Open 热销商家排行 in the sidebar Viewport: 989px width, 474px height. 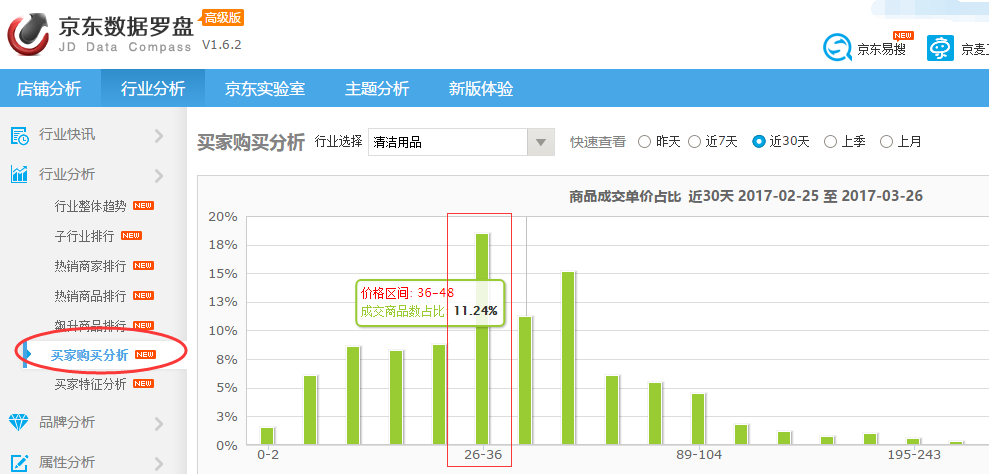(90, 266)
